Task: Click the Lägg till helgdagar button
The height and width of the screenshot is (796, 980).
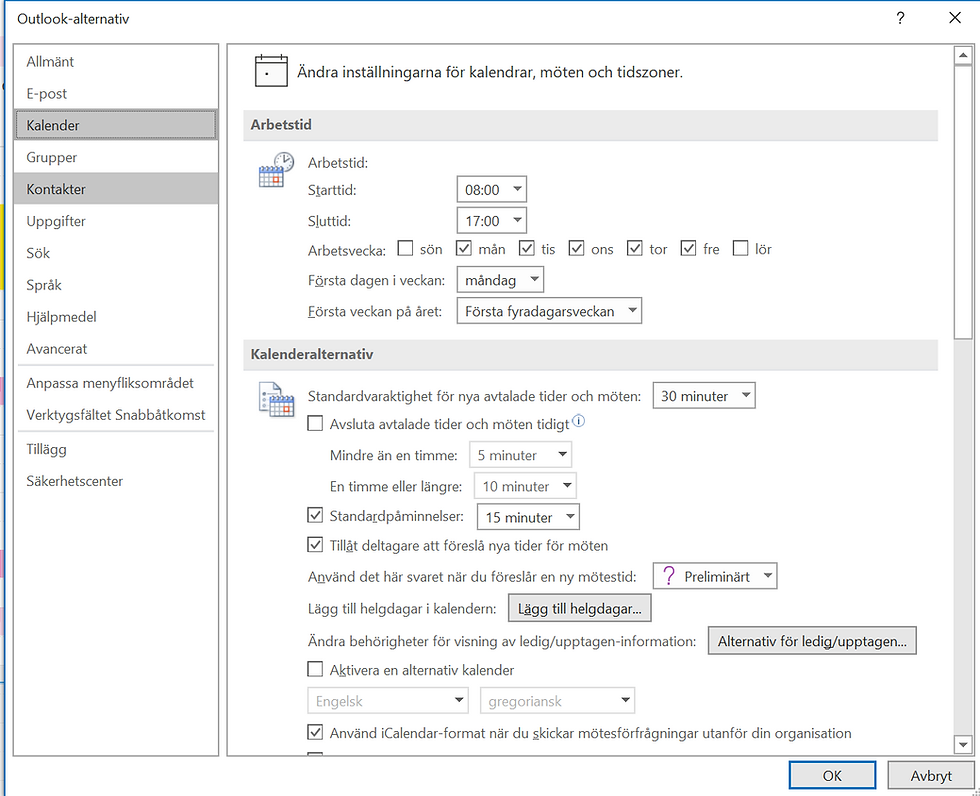Action: point(579,609)
